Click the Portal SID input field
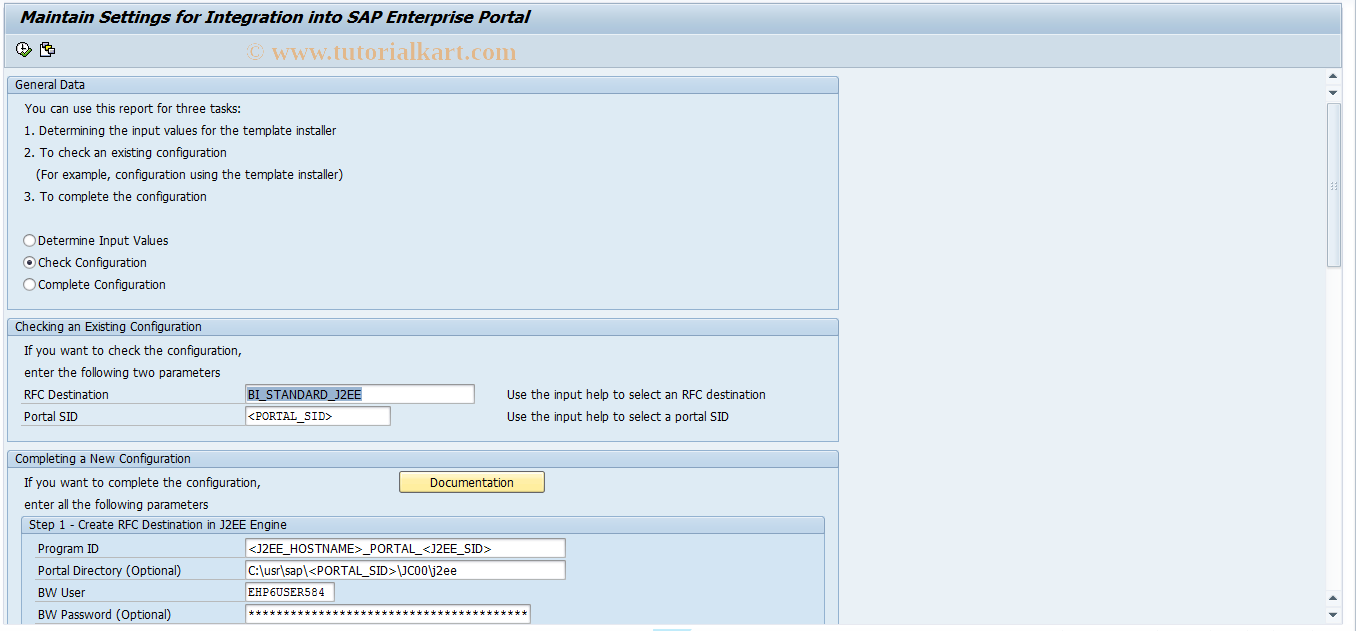The image size is (1356, 631). 318,416
